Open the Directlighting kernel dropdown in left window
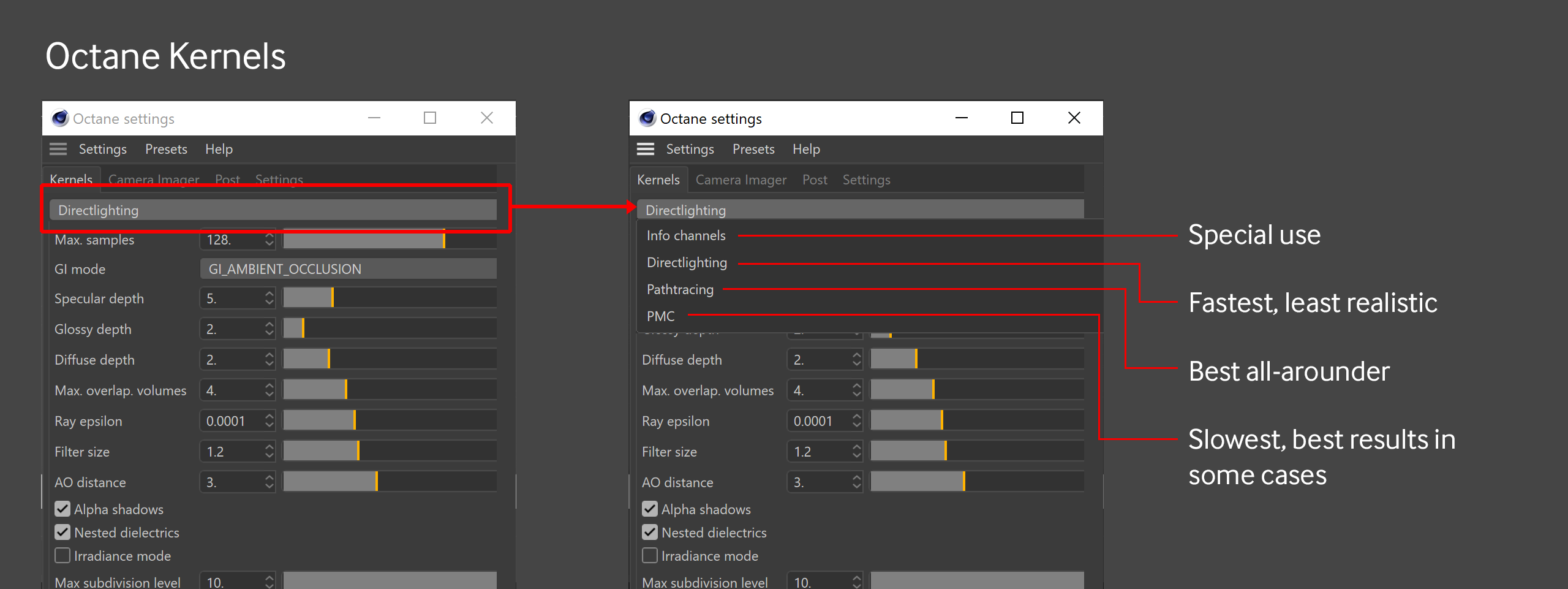1568x589 pixels. click(273, 210)
